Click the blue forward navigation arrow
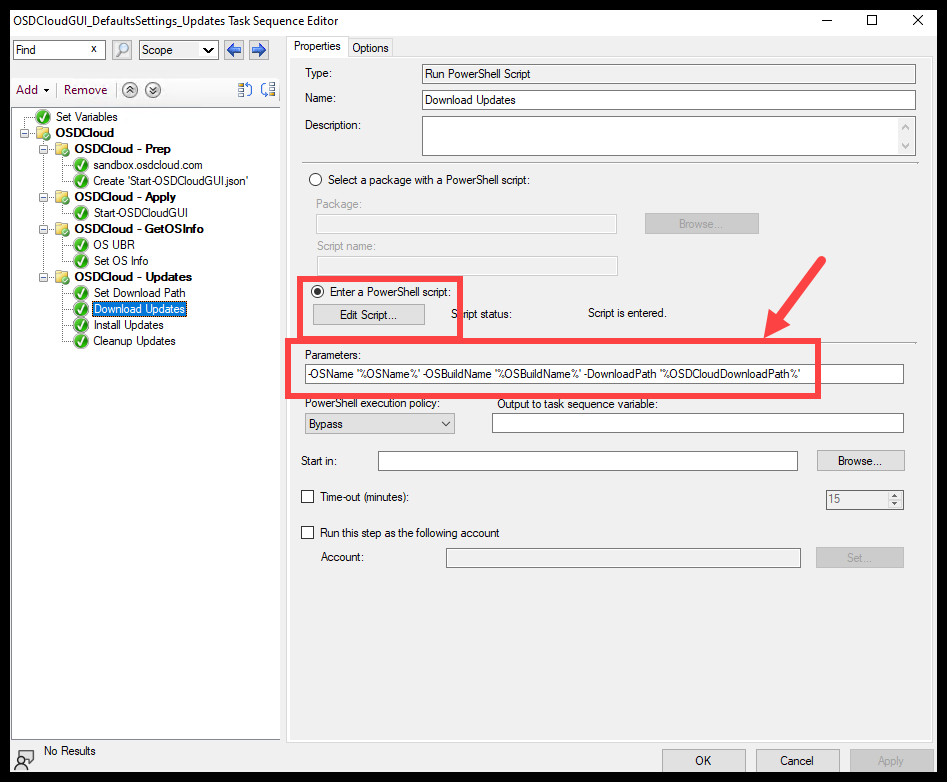This screenshot has width=947, height=782. pos(258,49)
